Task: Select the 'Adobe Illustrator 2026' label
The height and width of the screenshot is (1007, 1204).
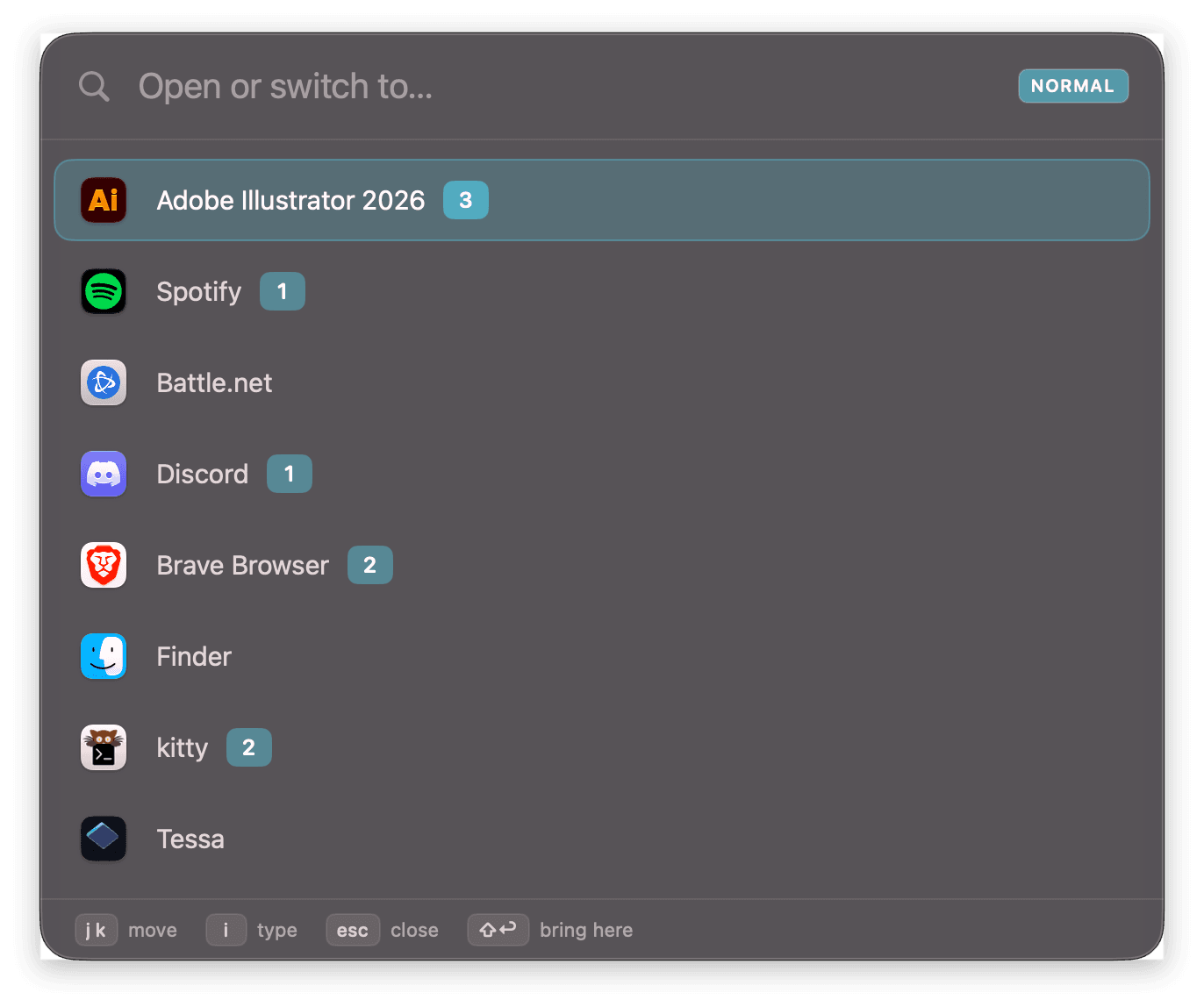Action: [x=290, y=200]
